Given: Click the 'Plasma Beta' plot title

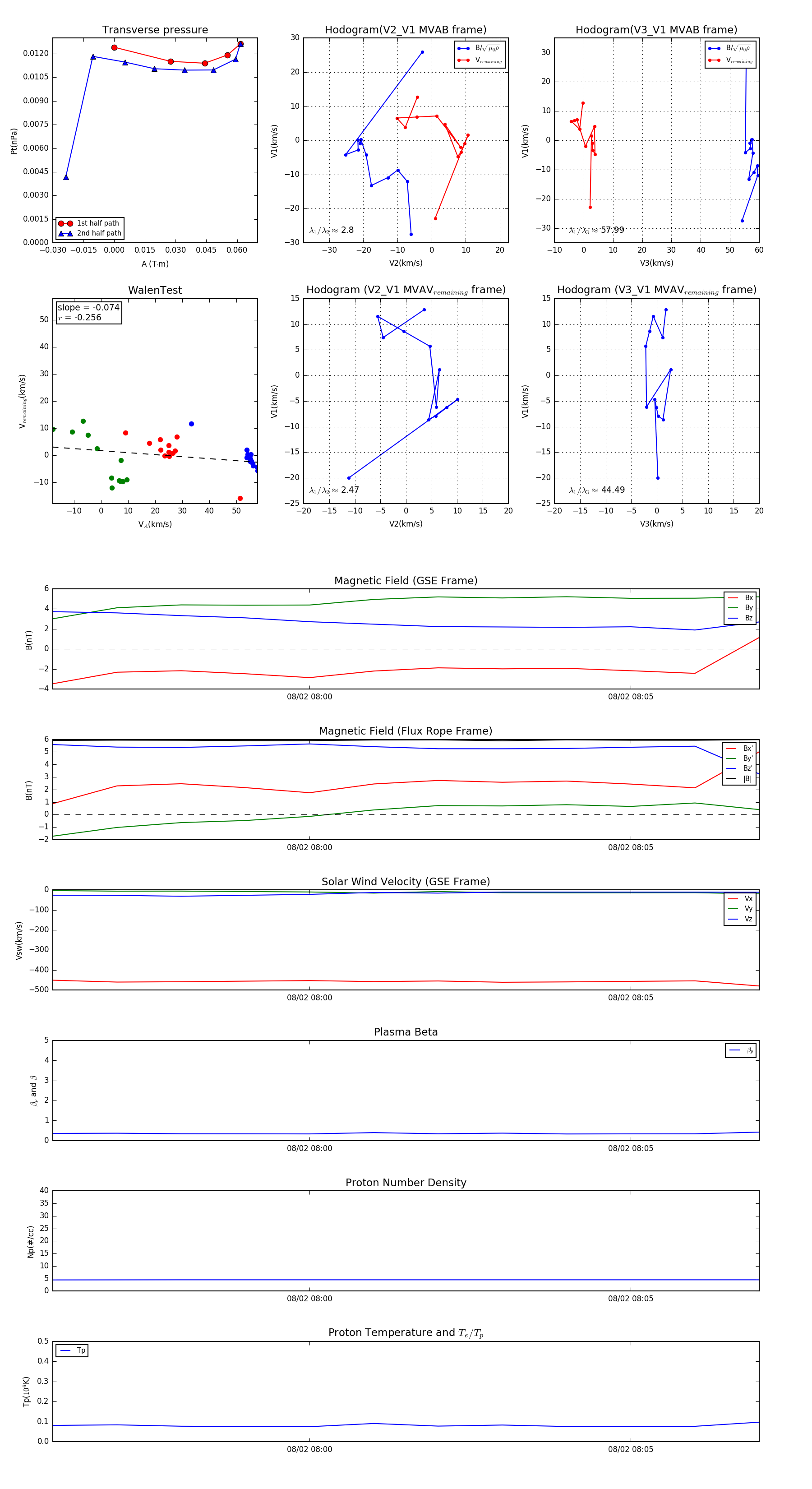Looking at the screenshot, I should point(406,1032).
